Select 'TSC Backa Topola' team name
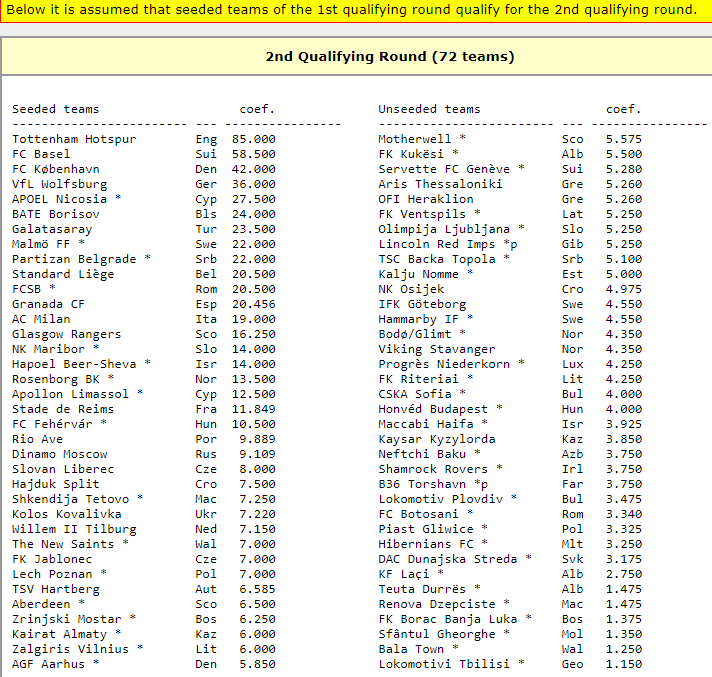 [437, 259]
